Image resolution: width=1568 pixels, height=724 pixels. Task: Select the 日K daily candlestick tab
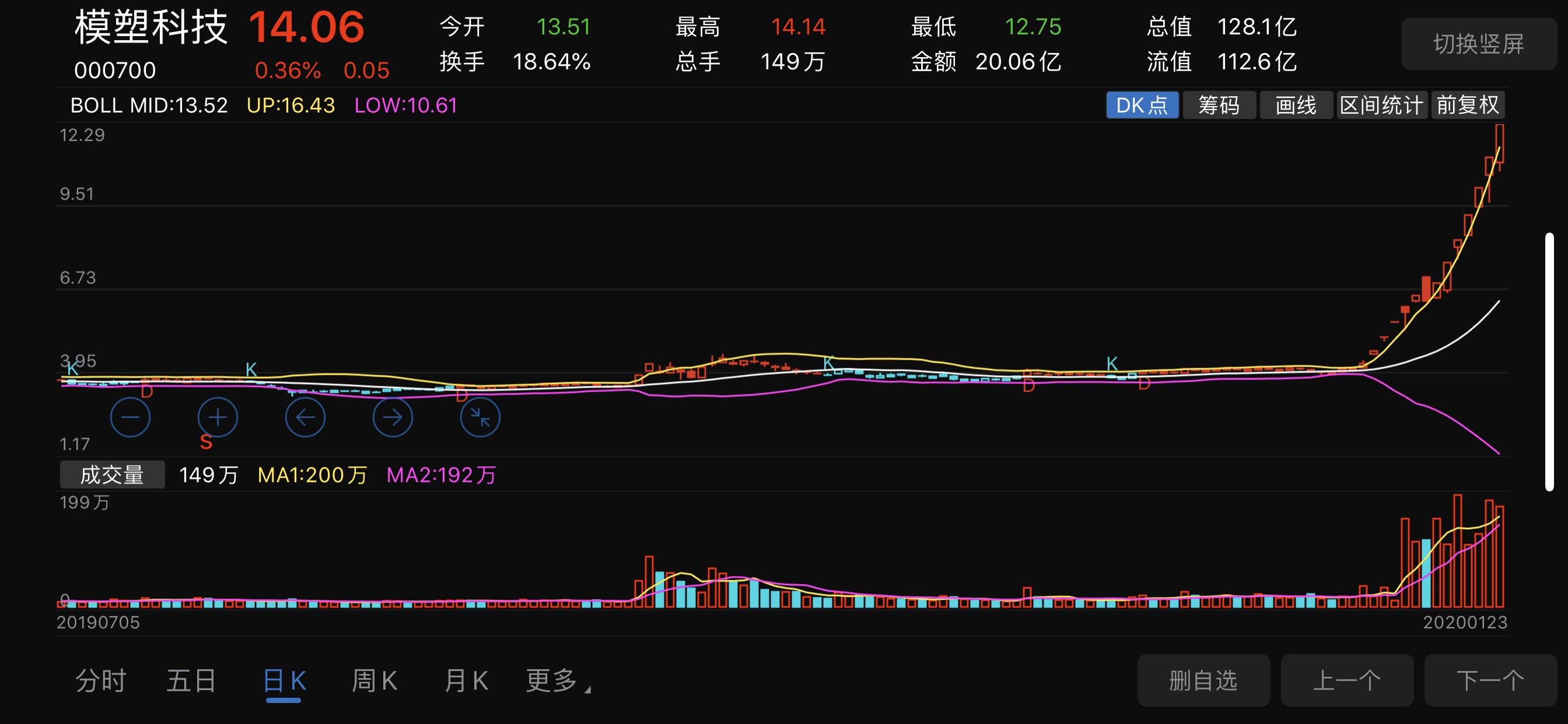(284, 680)
